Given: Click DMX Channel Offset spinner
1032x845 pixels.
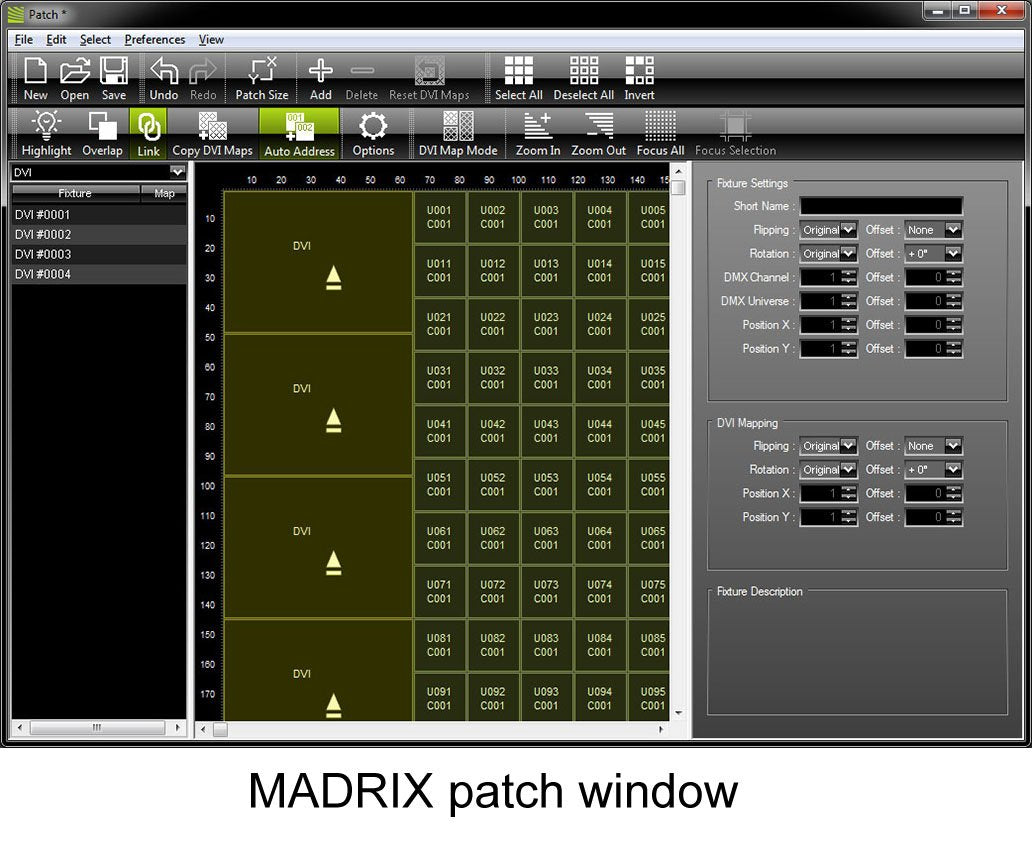Looking at the screenshot, I should pos(954,277).
